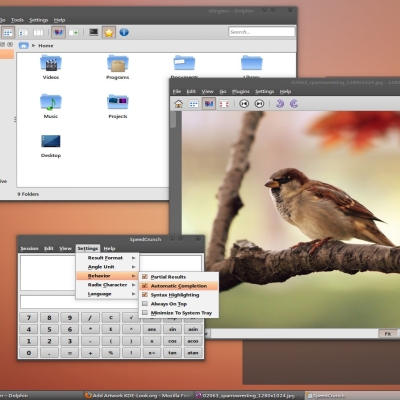Click the = button in SpeedCrunch
This screenshot has height=400, width=400.
pos(70,353)
